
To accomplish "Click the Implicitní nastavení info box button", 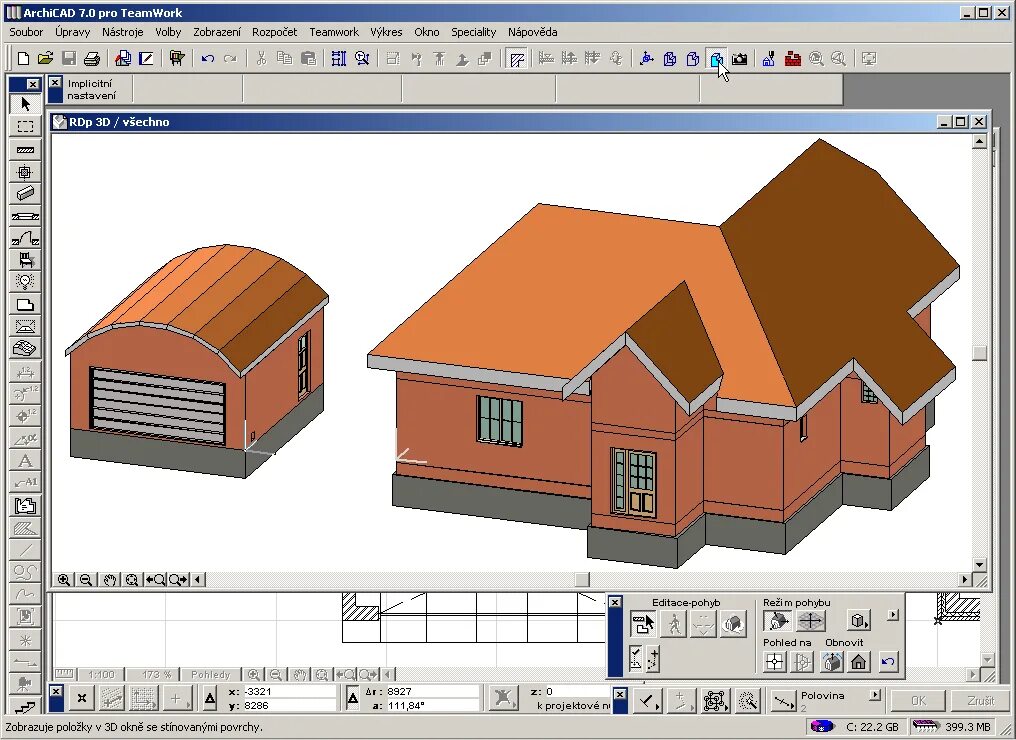I will (91, 89).
